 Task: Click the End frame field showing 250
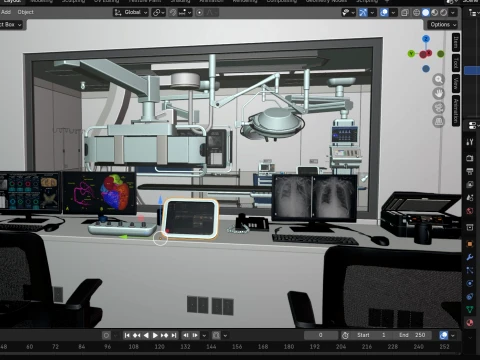pos(412,335)
